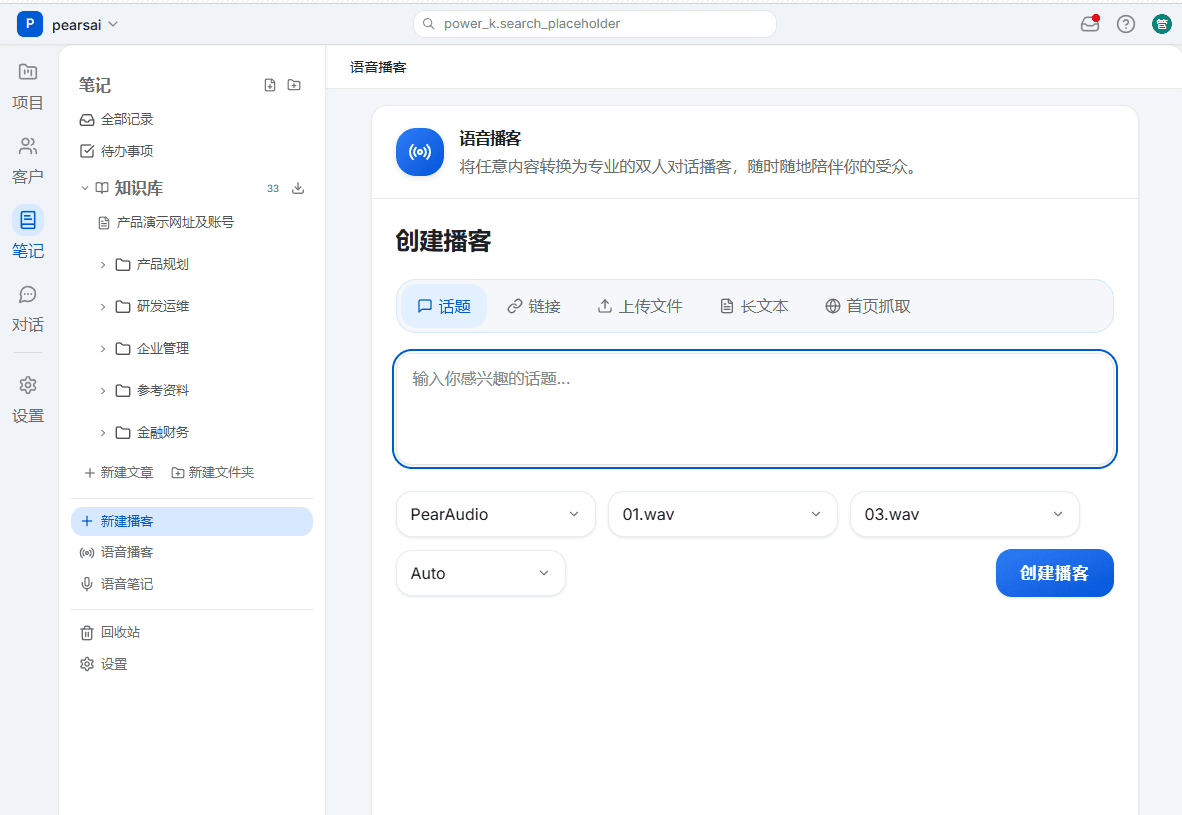Click the 新建文章 link

click(119, 472)
